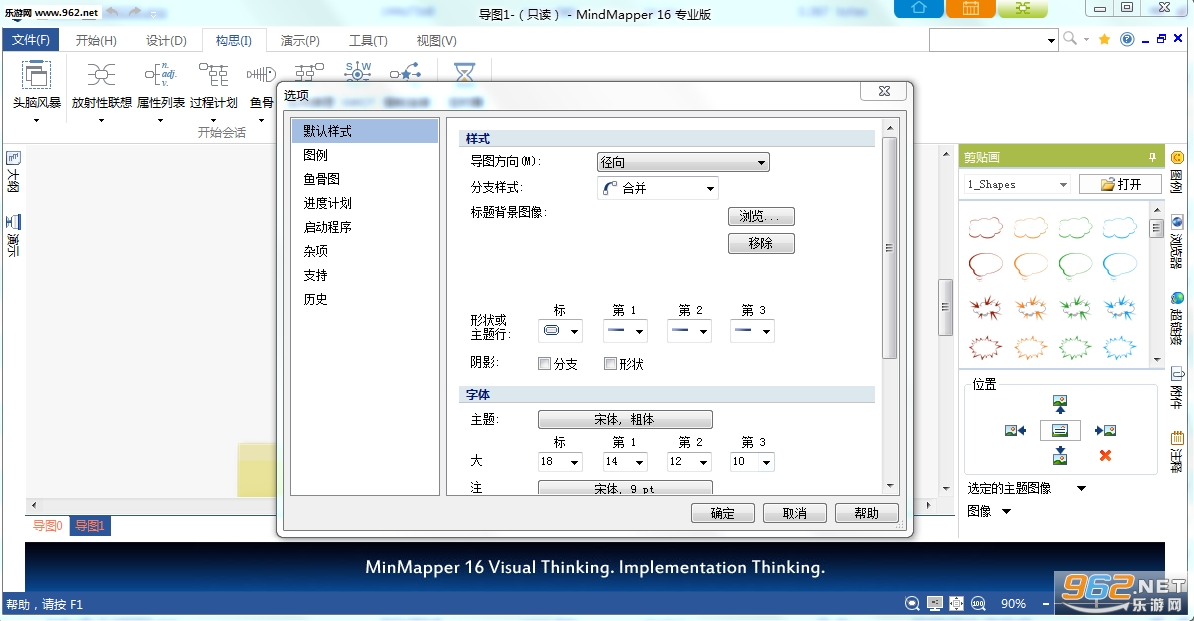Click the 浏览... browse button
The height and width of the screenshot is (621, 1194).
761,216
